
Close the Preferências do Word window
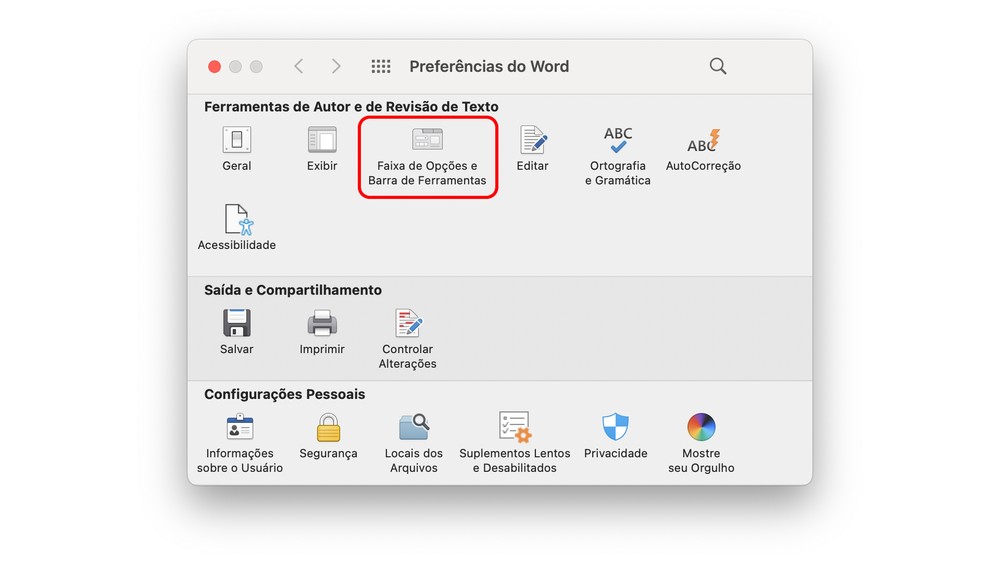coord(214,66)
